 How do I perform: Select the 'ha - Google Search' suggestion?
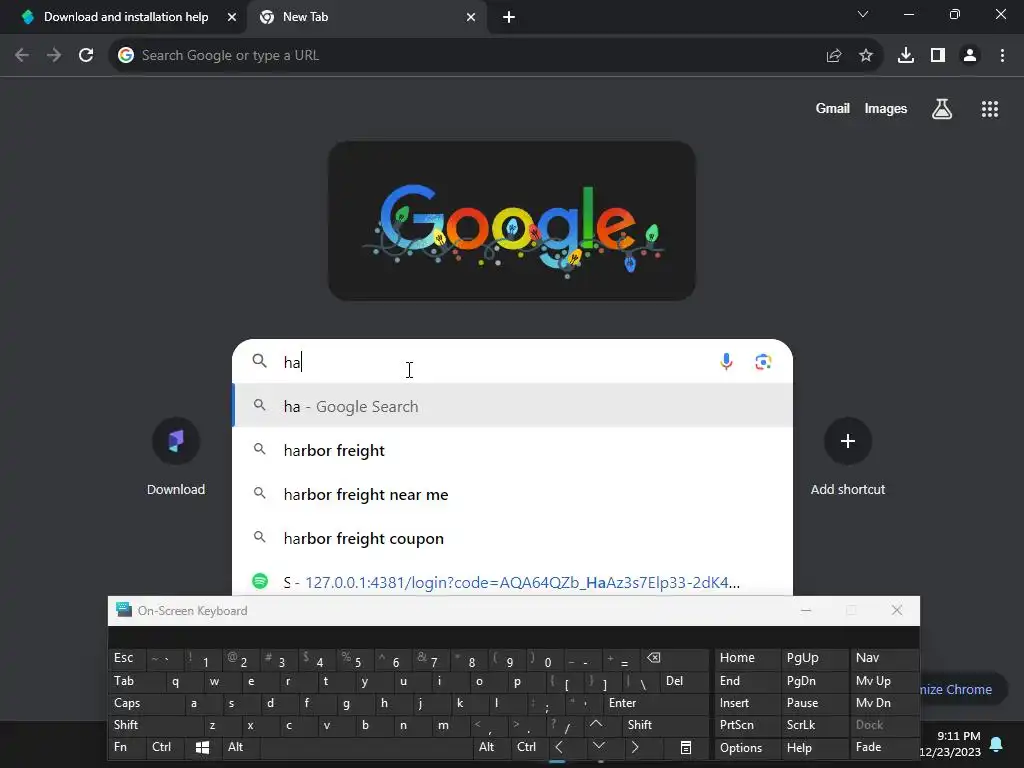point(513,406)
